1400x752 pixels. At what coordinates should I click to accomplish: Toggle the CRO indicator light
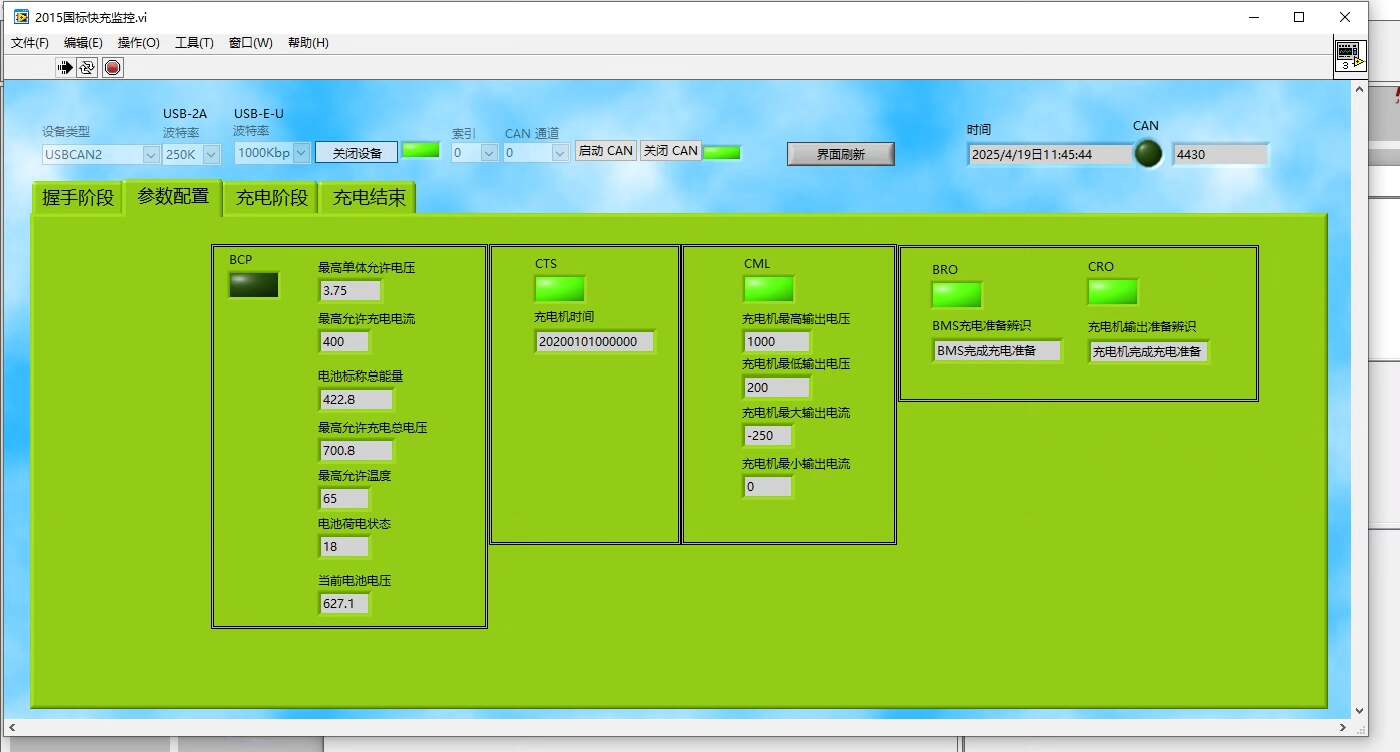[1113, 292]
